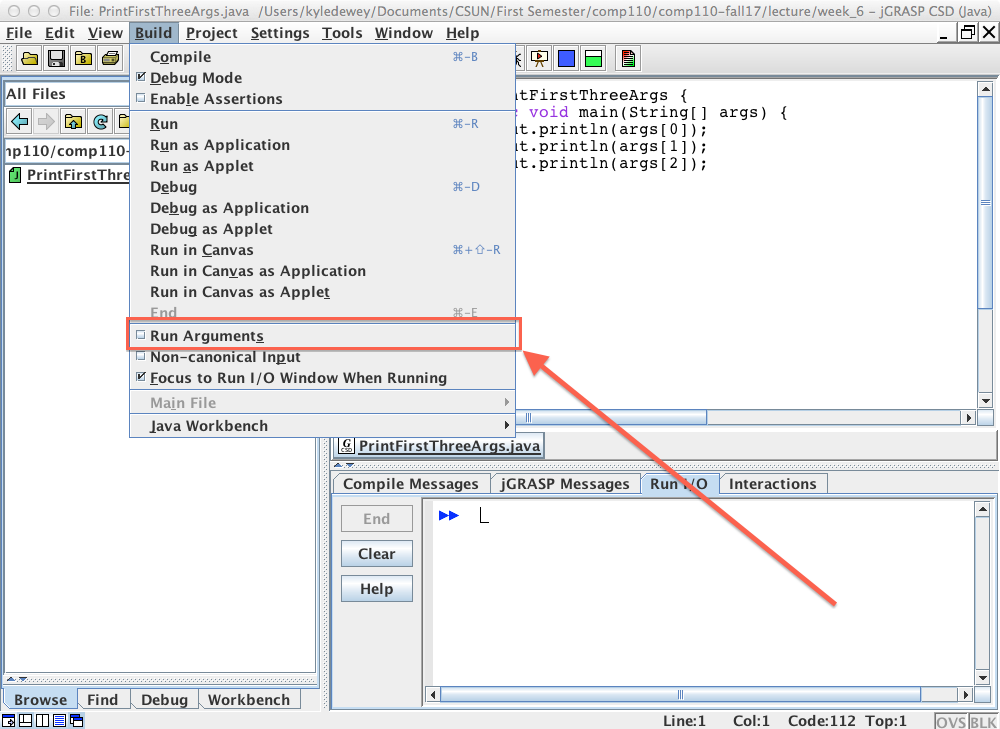
Task: Click the Open File folder icon
Action: click(x=29, y=58)
